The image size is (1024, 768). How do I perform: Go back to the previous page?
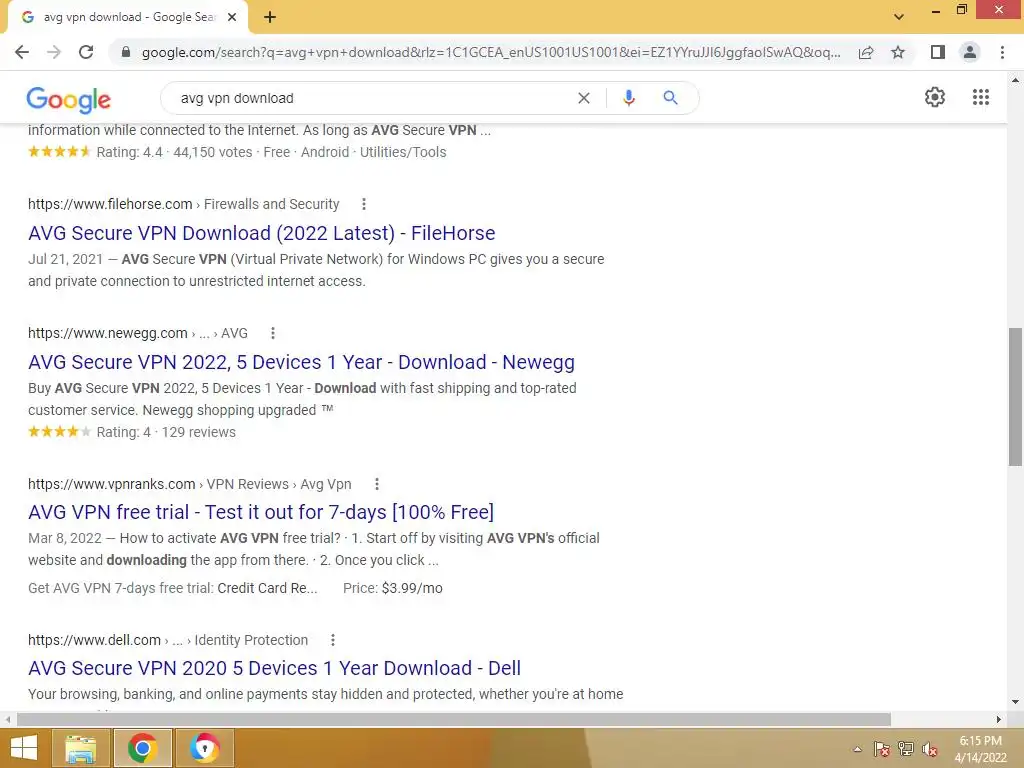pyautogui.click(x=22, y=52)
